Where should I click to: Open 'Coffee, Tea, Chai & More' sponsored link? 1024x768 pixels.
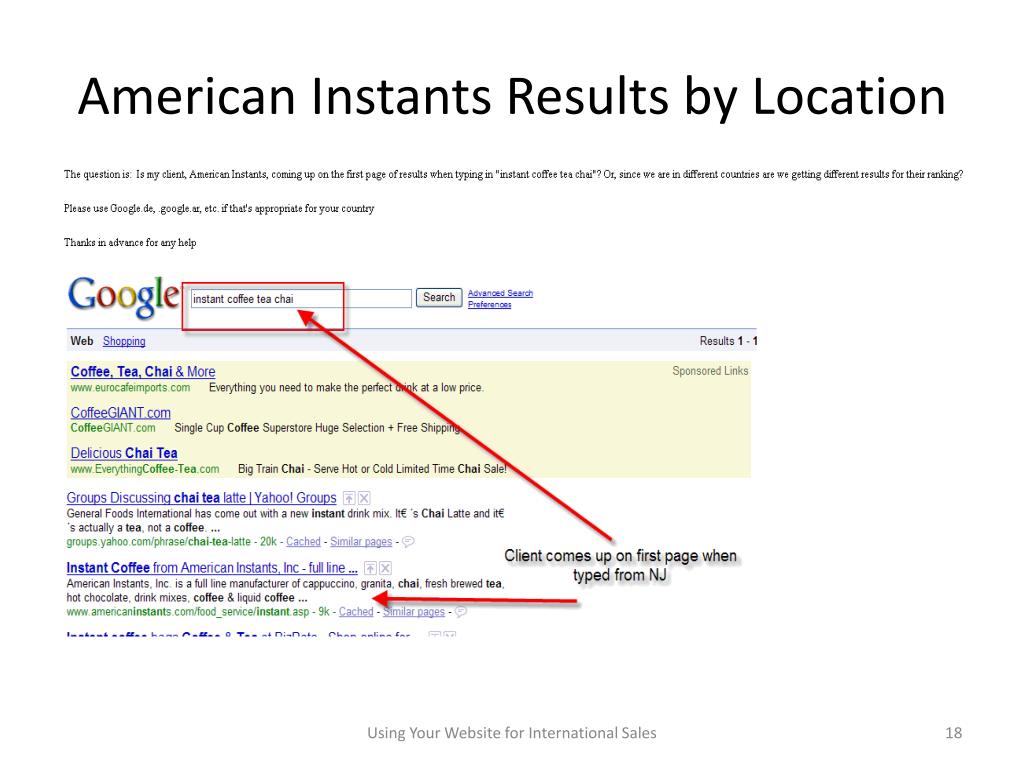pos(143,372)
